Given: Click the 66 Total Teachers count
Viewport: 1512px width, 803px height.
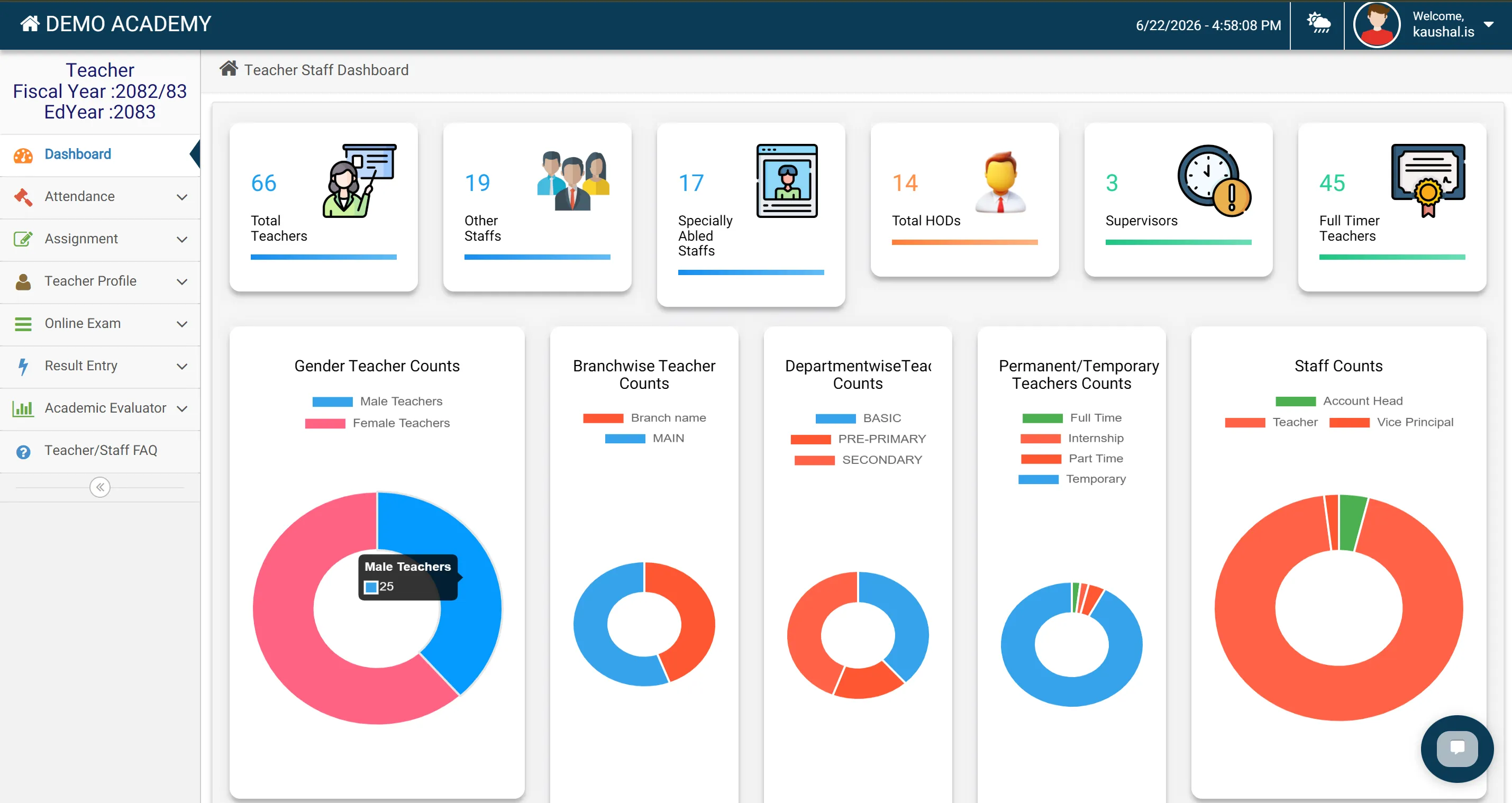Looking at the screenshot, I should 263,183.
